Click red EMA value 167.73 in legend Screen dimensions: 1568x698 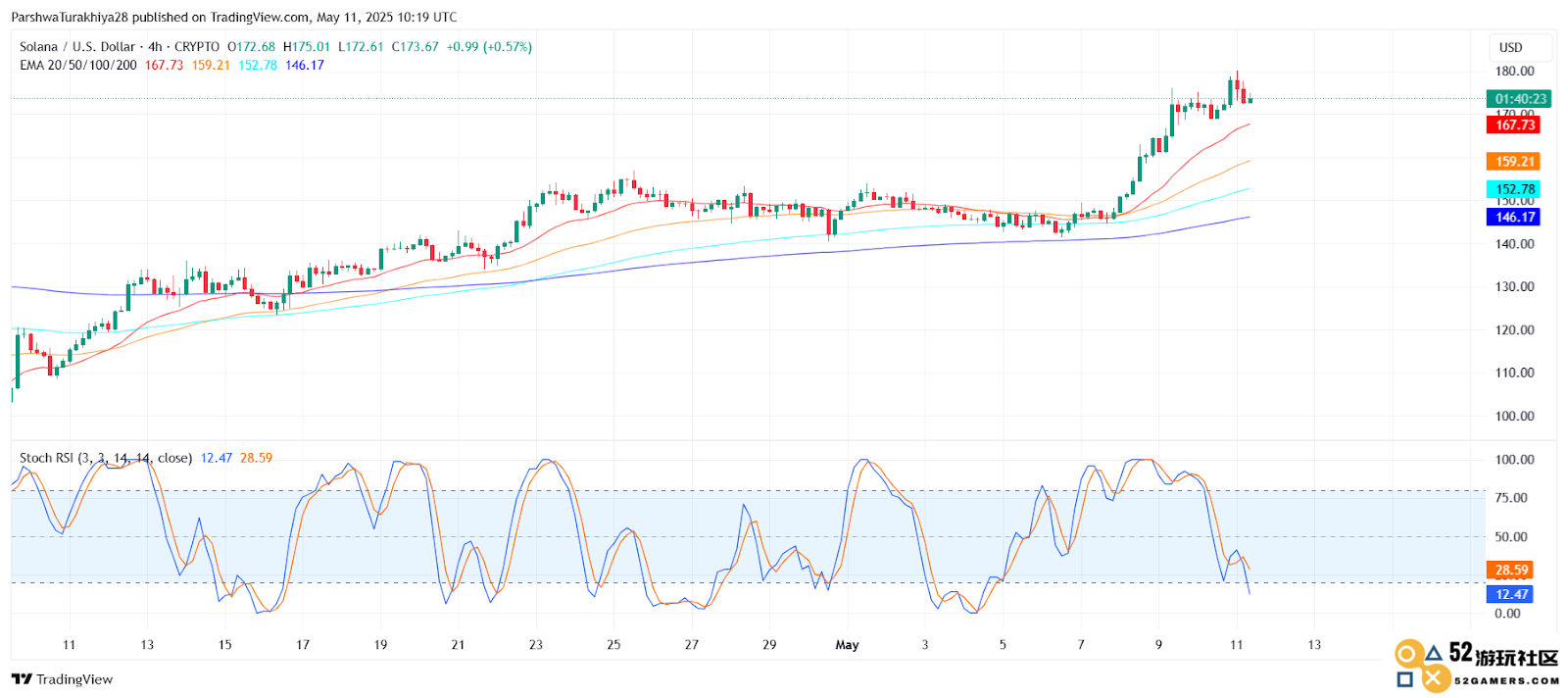164,66
